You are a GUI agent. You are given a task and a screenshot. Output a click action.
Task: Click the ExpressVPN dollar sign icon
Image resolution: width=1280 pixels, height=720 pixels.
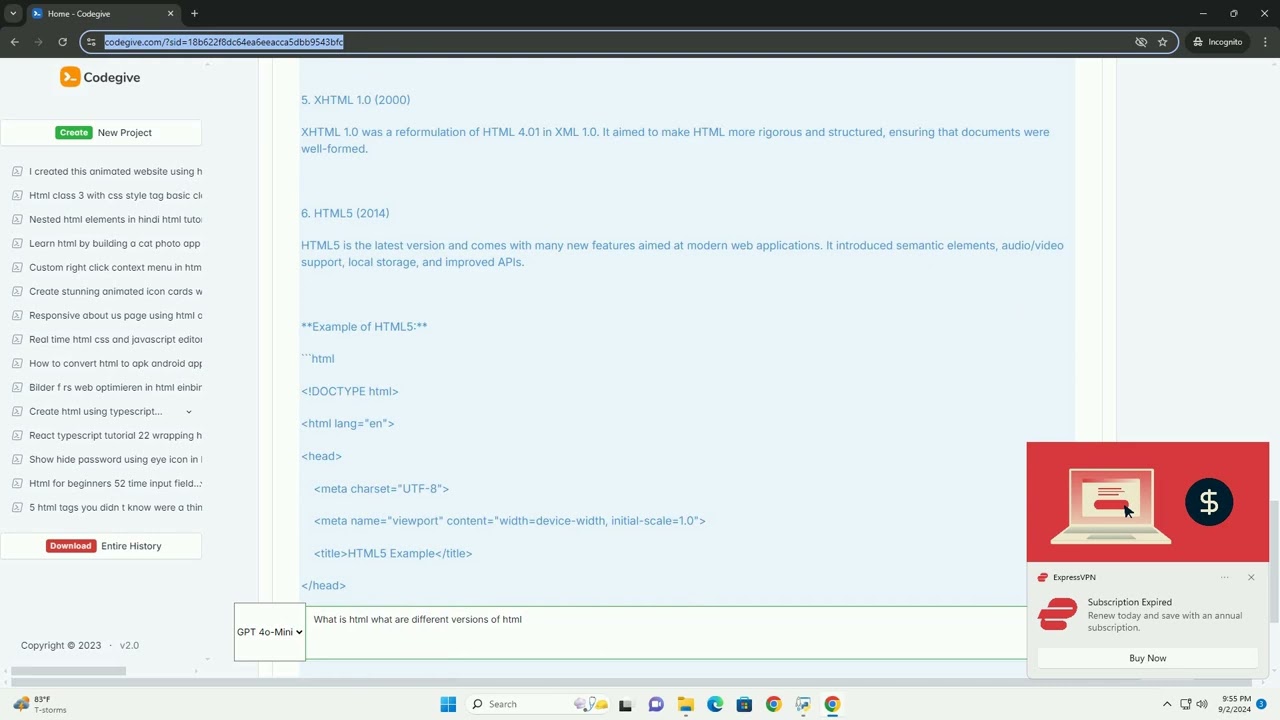[x=1209, y=502]
